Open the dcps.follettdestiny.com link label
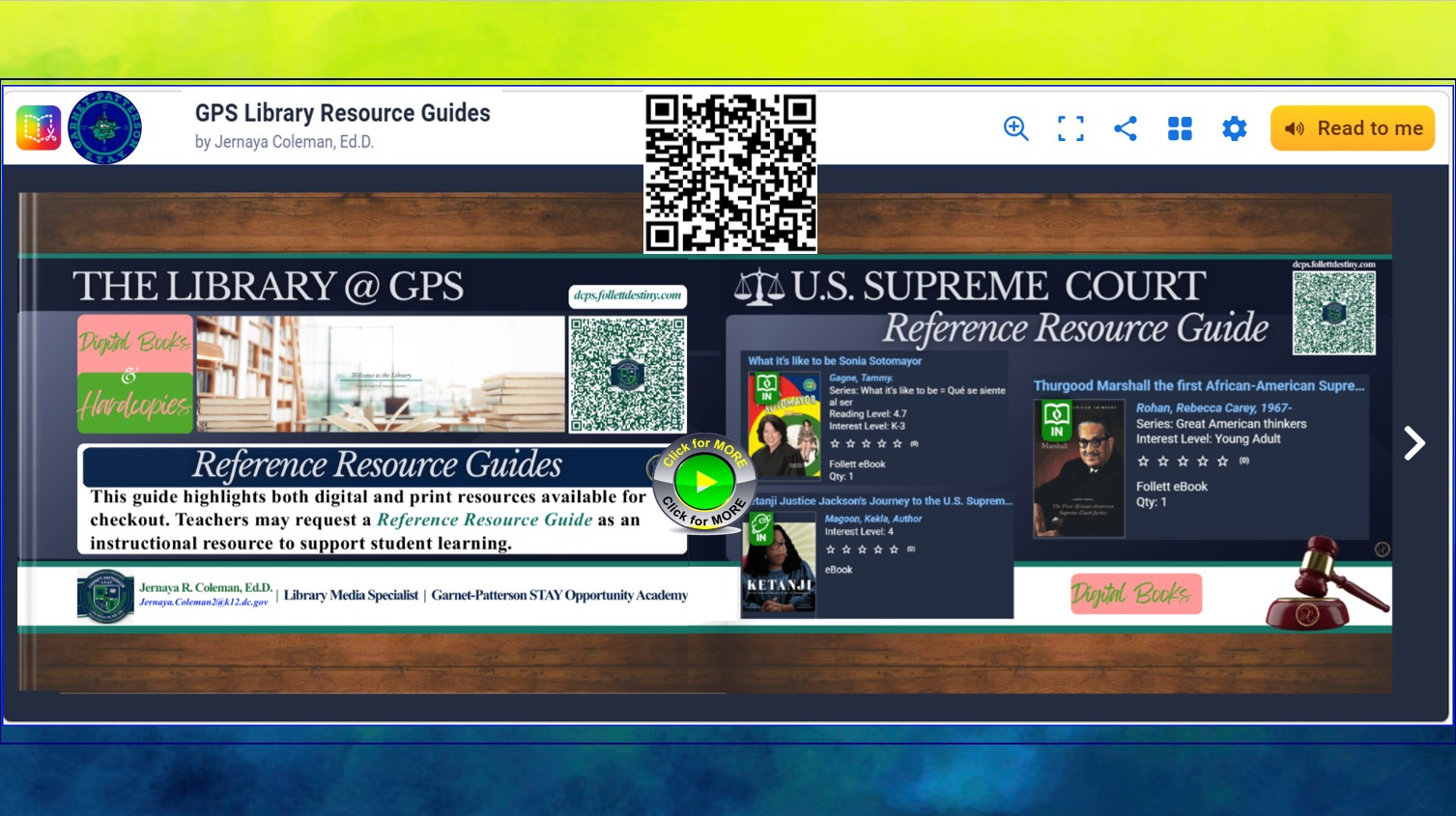Viewport: 1456px width, 816px height. point(628,295)
